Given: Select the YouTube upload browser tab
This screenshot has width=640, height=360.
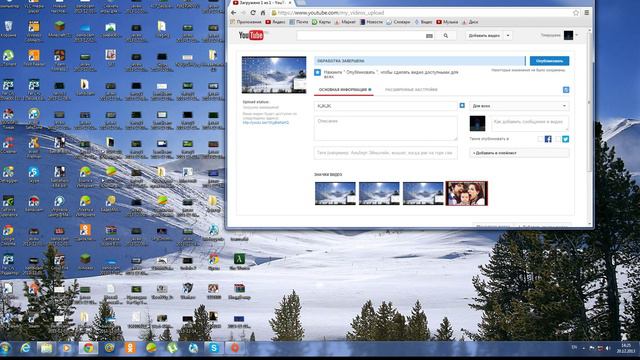Looking at the screenshot, I should pos(261,3).
